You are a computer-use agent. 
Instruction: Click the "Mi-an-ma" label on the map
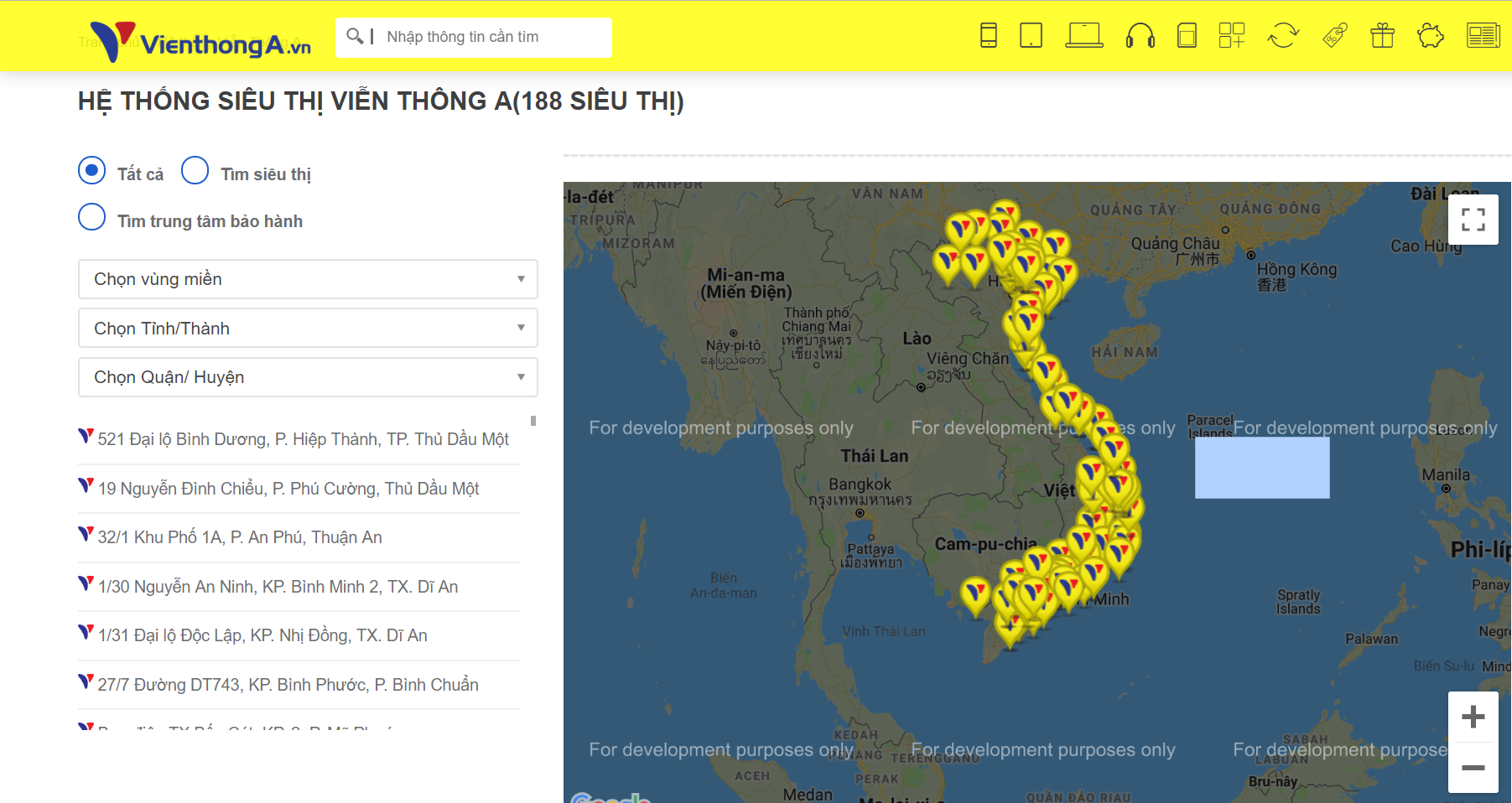(x=746, y=275)
